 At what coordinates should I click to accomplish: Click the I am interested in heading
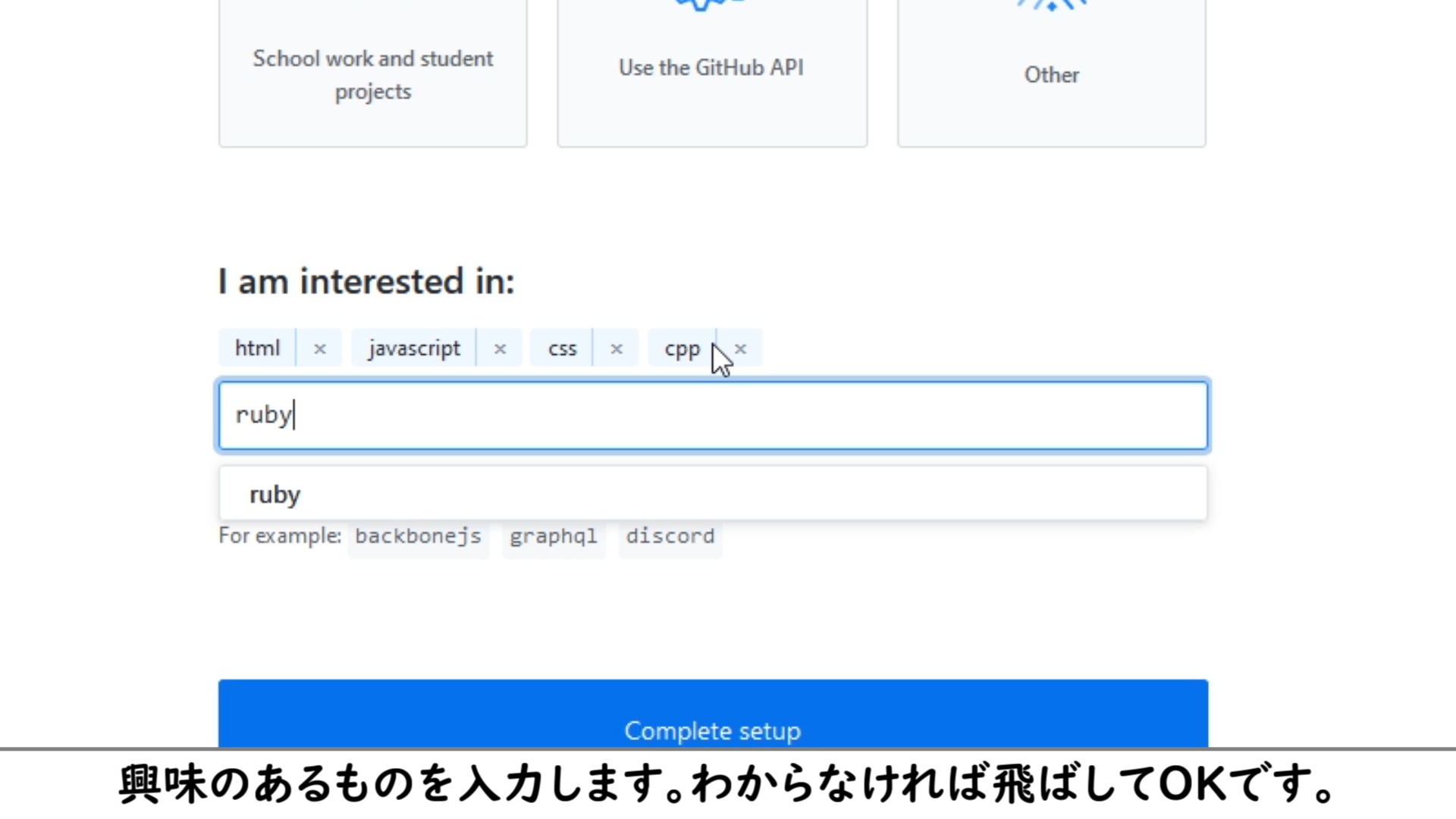pos(366,282)
